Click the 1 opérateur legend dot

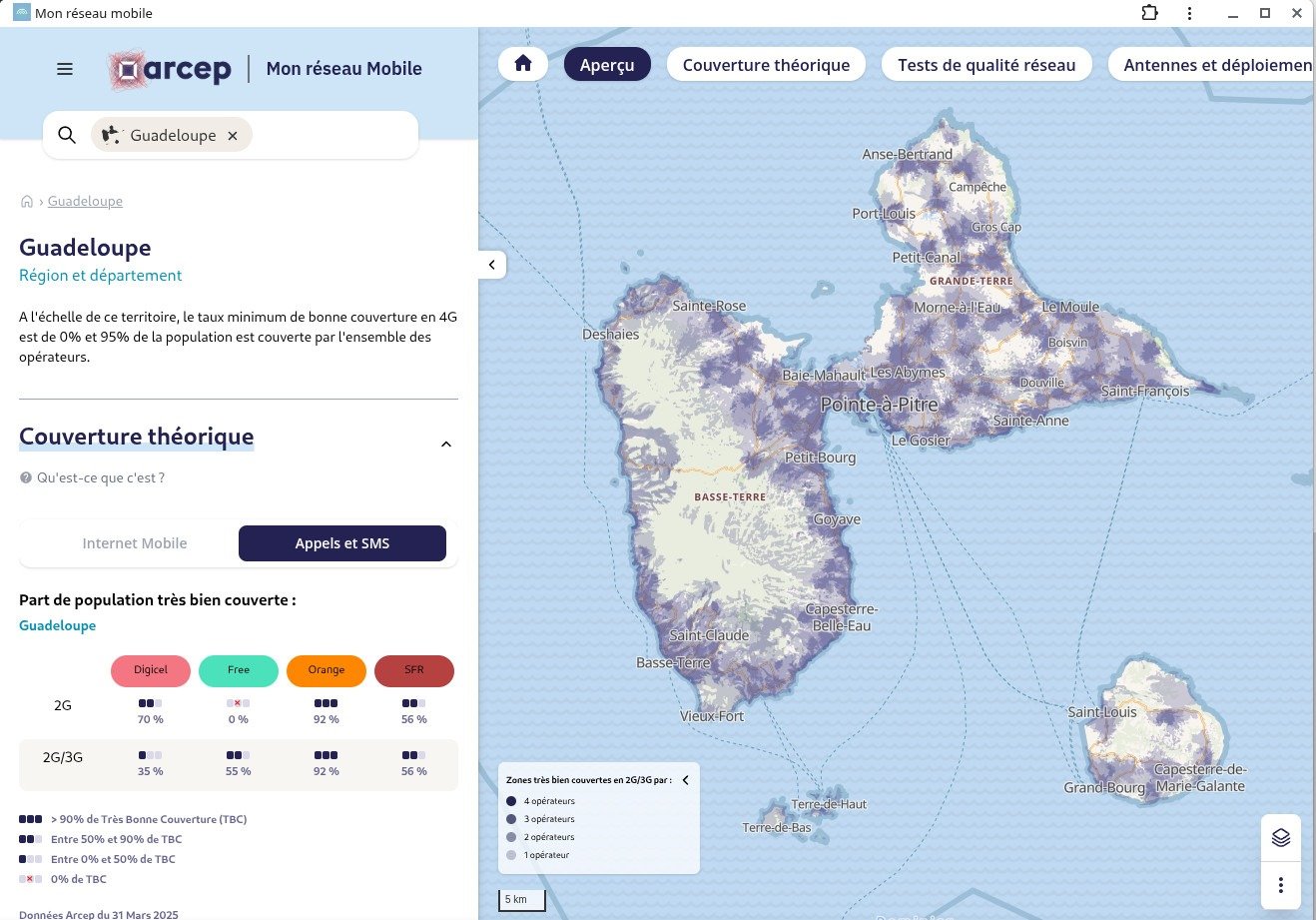pos(511,855)
